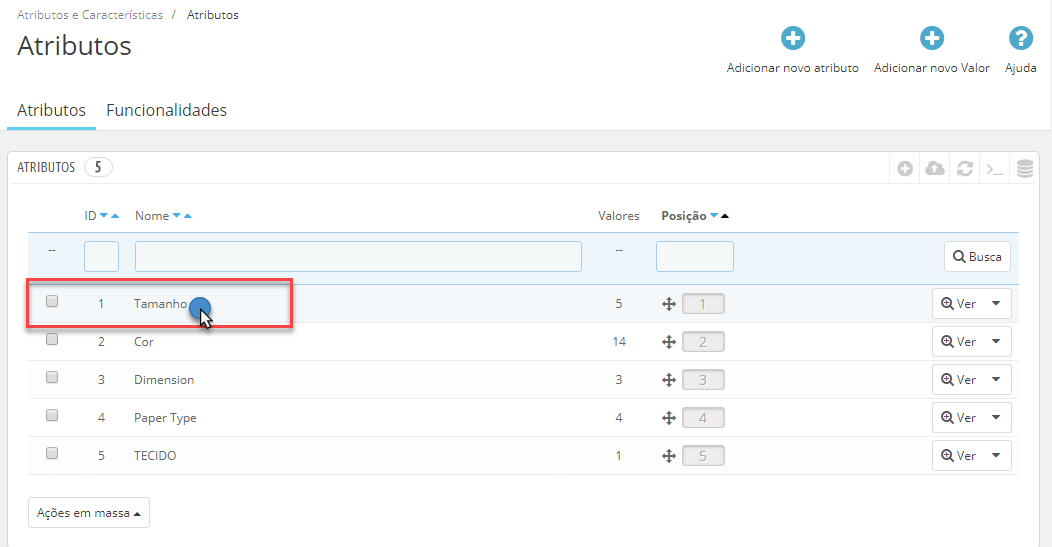The image size is (1052, 547).
Task: Click the Dimension attribute name
Action: (164, 380)
